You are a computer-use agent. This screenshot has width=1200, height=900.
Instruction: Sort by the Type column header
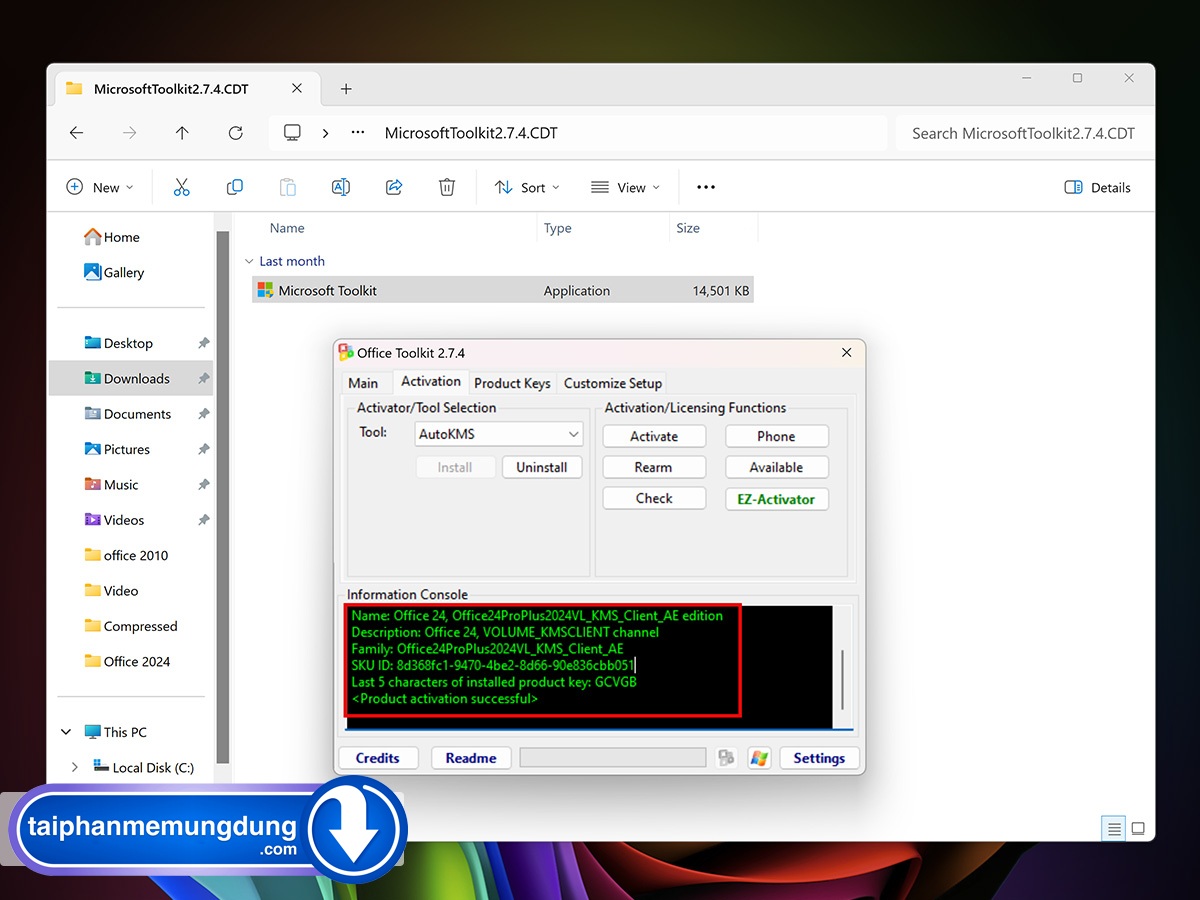pos(557,228)
